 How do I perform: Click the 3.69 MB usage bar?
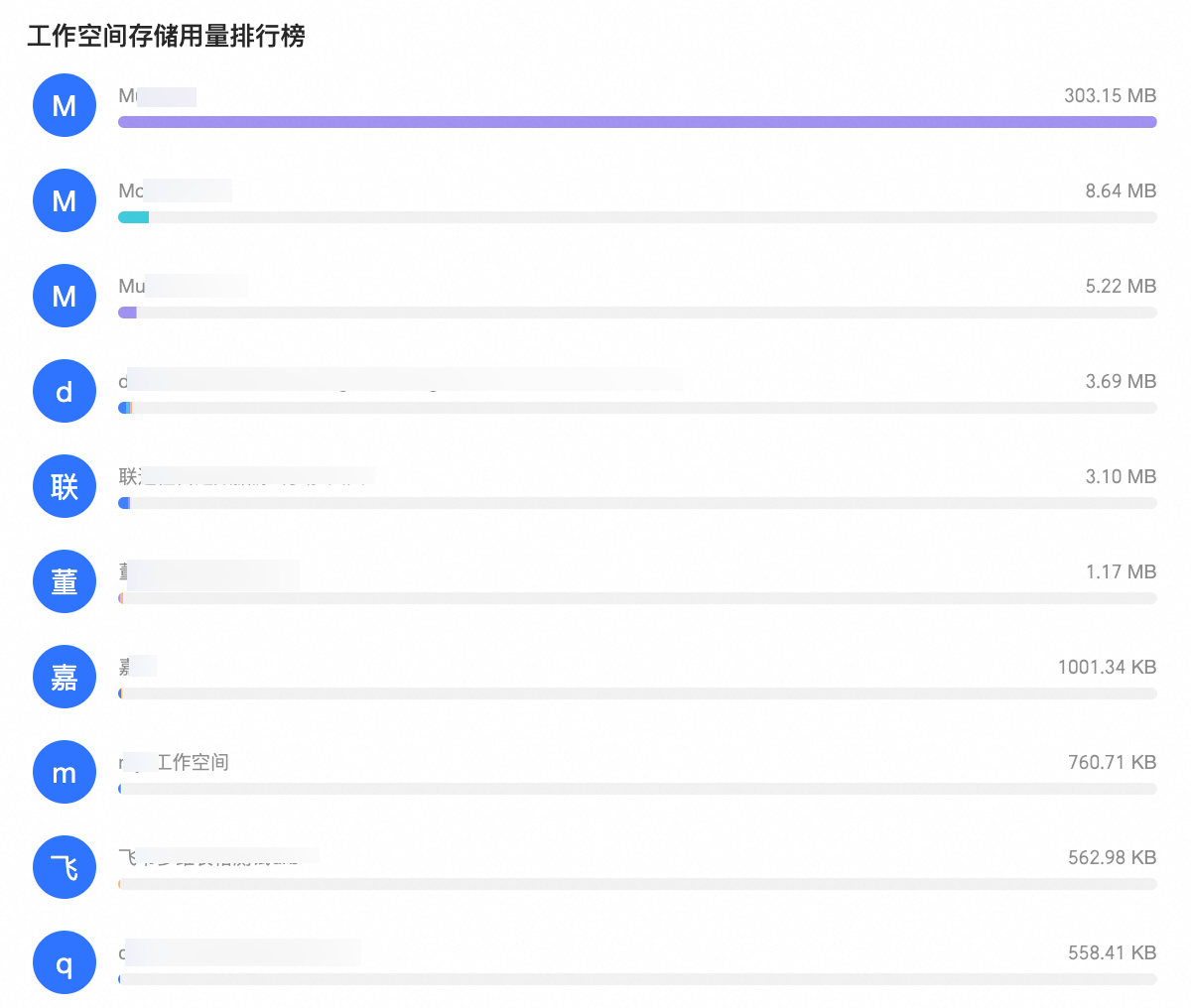tap(637, 408)
